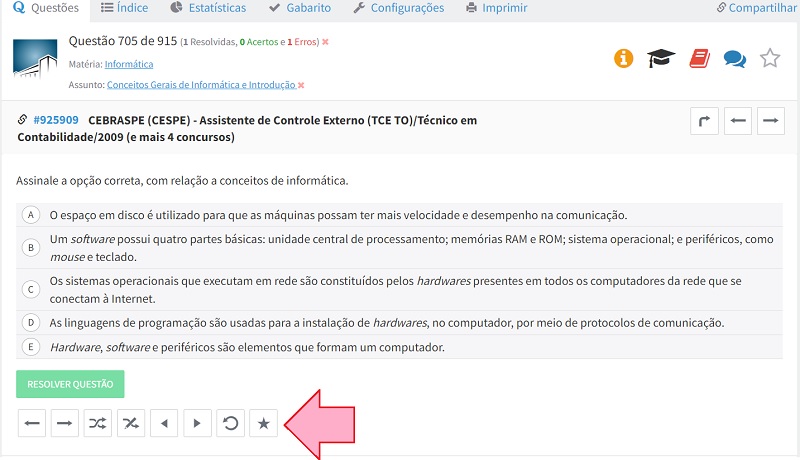Click the bottom star favorite button

click(263, 424)
